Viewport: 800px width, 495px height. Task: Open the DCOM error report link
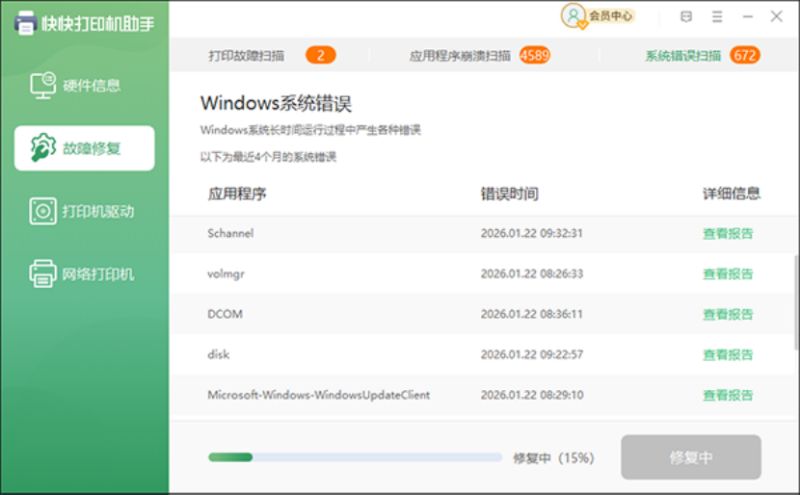(x=727, y=314)
